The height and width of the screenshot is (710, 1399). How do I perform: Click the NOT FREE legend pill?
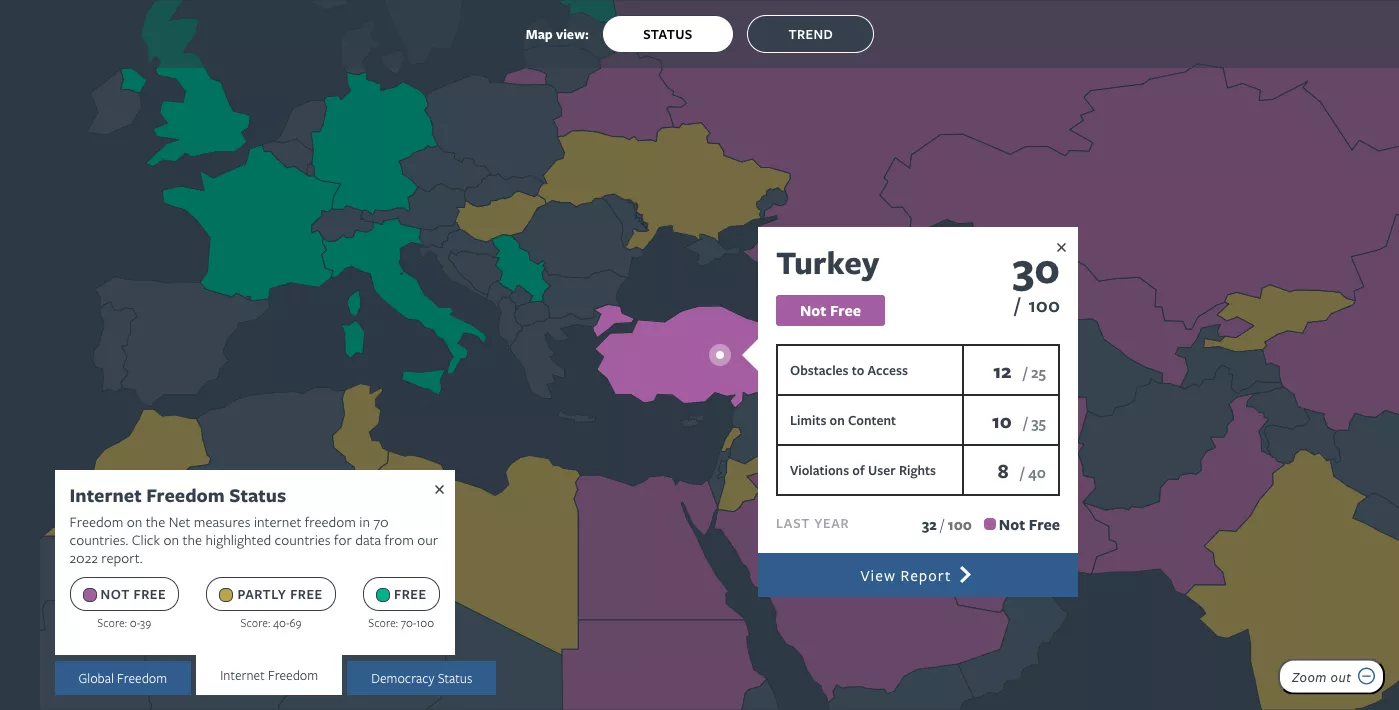pyautogui.click(x=125, y=594)
